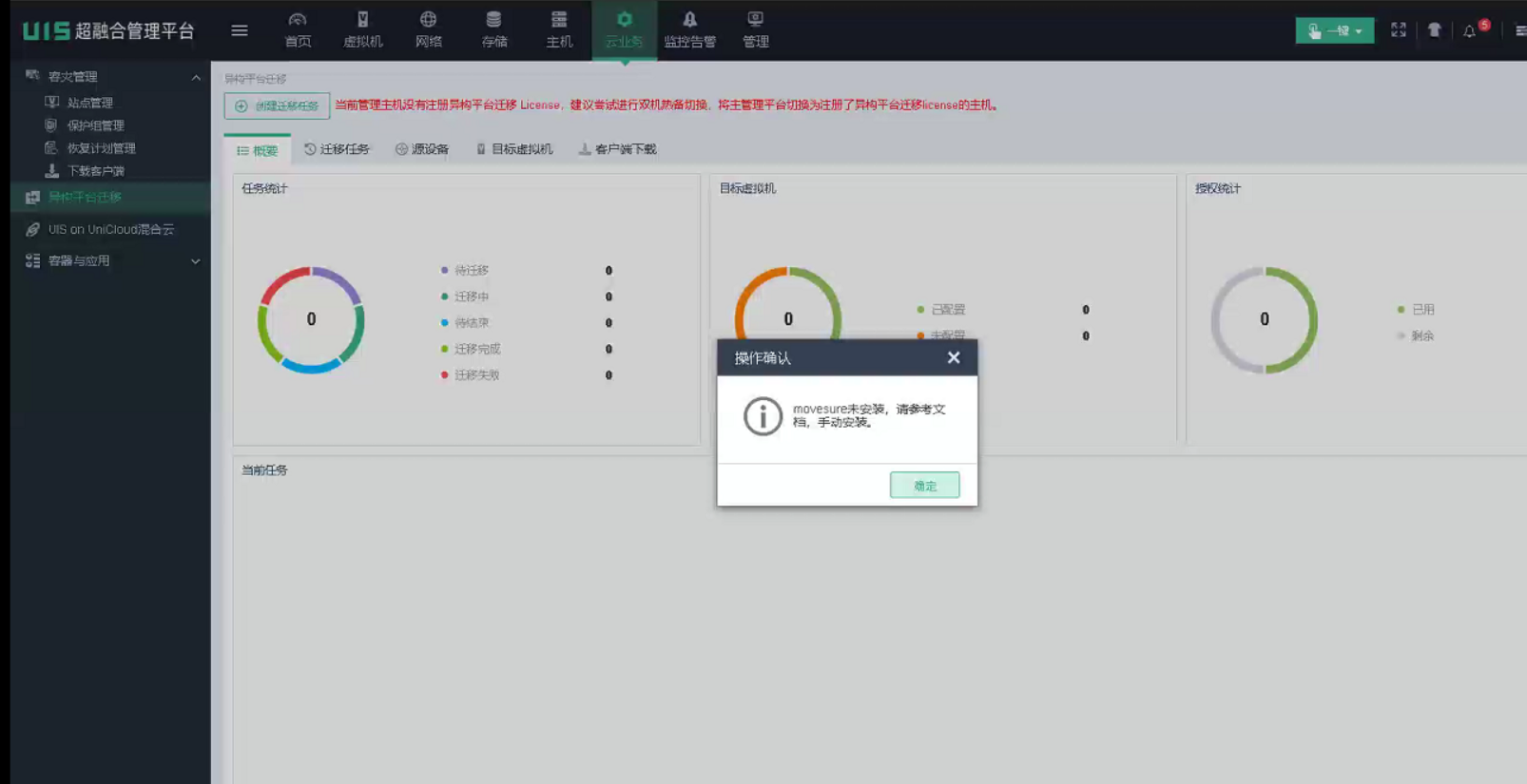Open the 一键 quick-action dropdown button
The height and width of the screenshot is (784, 1527).
point(1334,30)
